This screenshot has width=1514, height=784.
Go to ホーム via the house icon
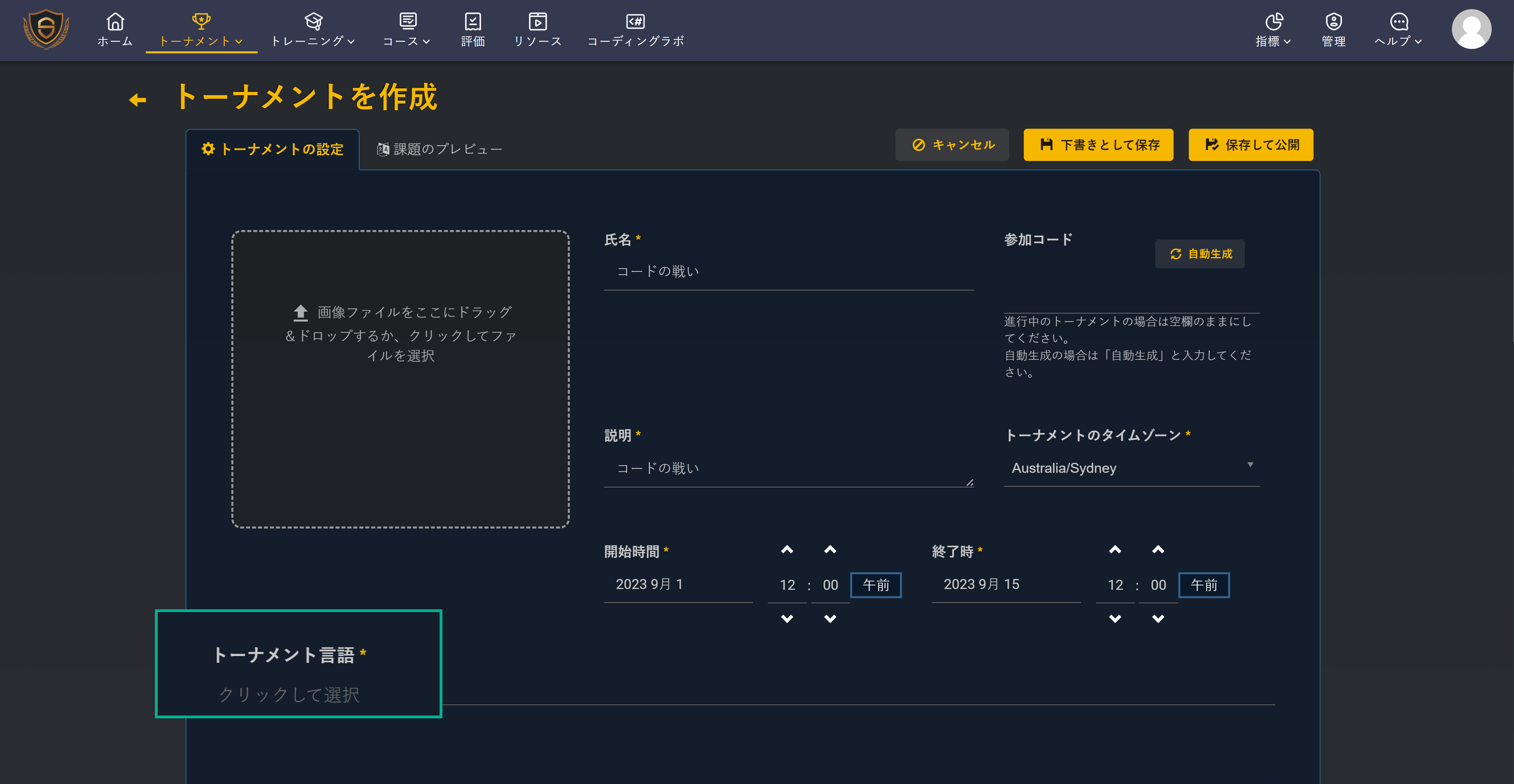[115, 29]
